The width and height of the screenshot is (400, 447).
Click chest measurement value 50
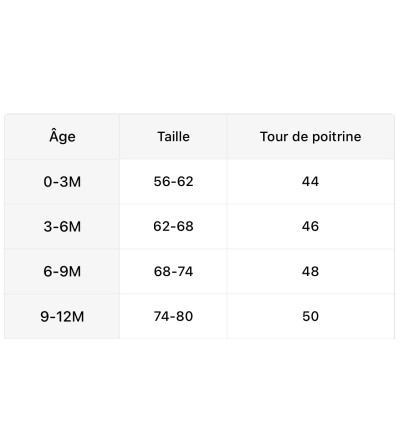tap(310, 316)
